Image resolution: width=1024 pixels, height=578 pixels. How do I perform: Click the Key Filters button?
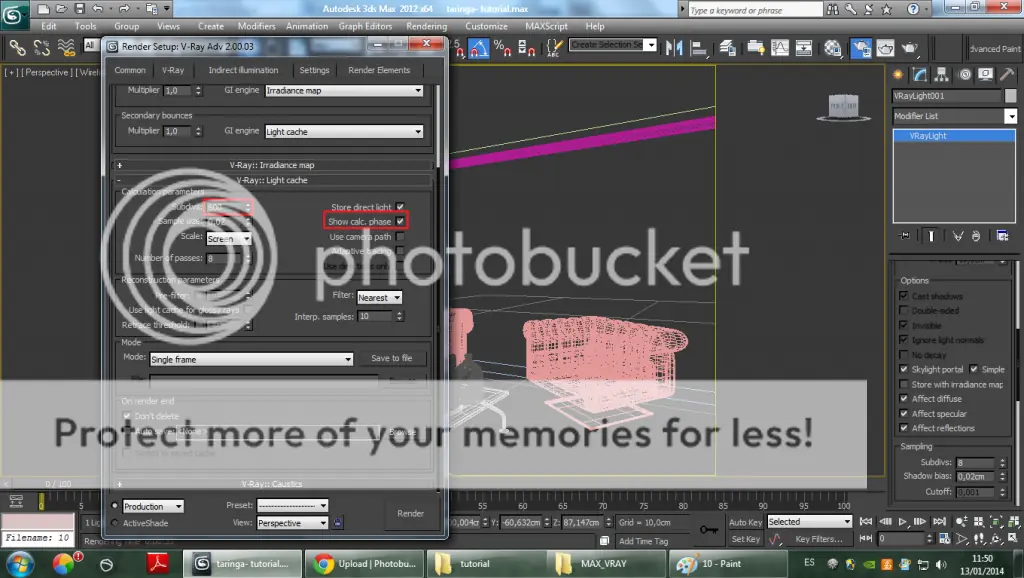point(818,539)
